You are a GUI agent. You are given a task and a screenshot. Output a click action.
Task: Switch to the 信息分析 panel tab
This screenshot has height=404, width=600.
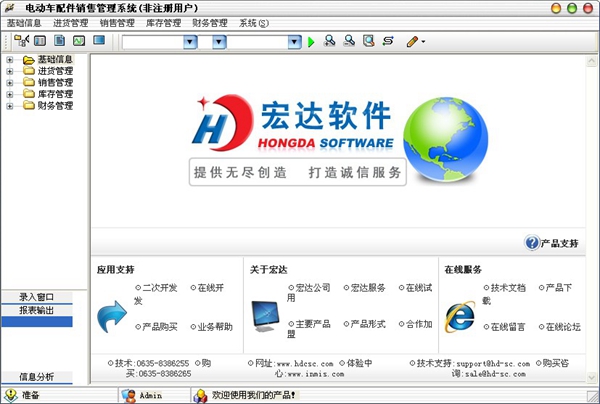37,377
